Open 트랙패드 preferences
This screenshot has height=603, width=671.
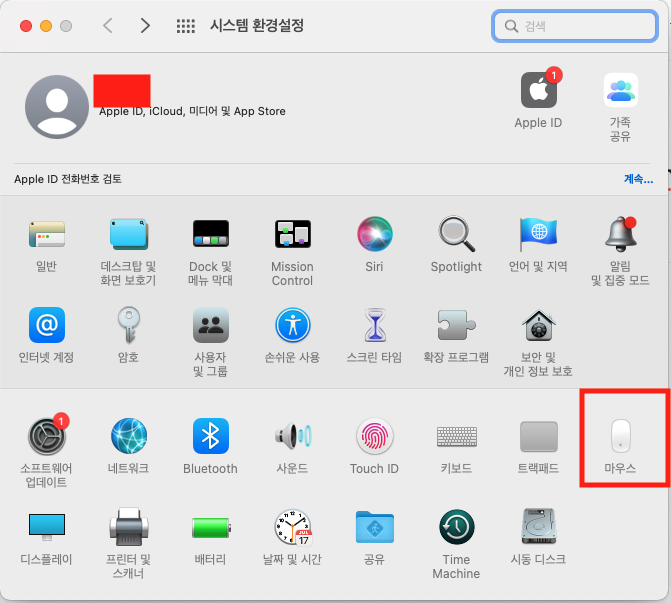(x=538, y=436)
